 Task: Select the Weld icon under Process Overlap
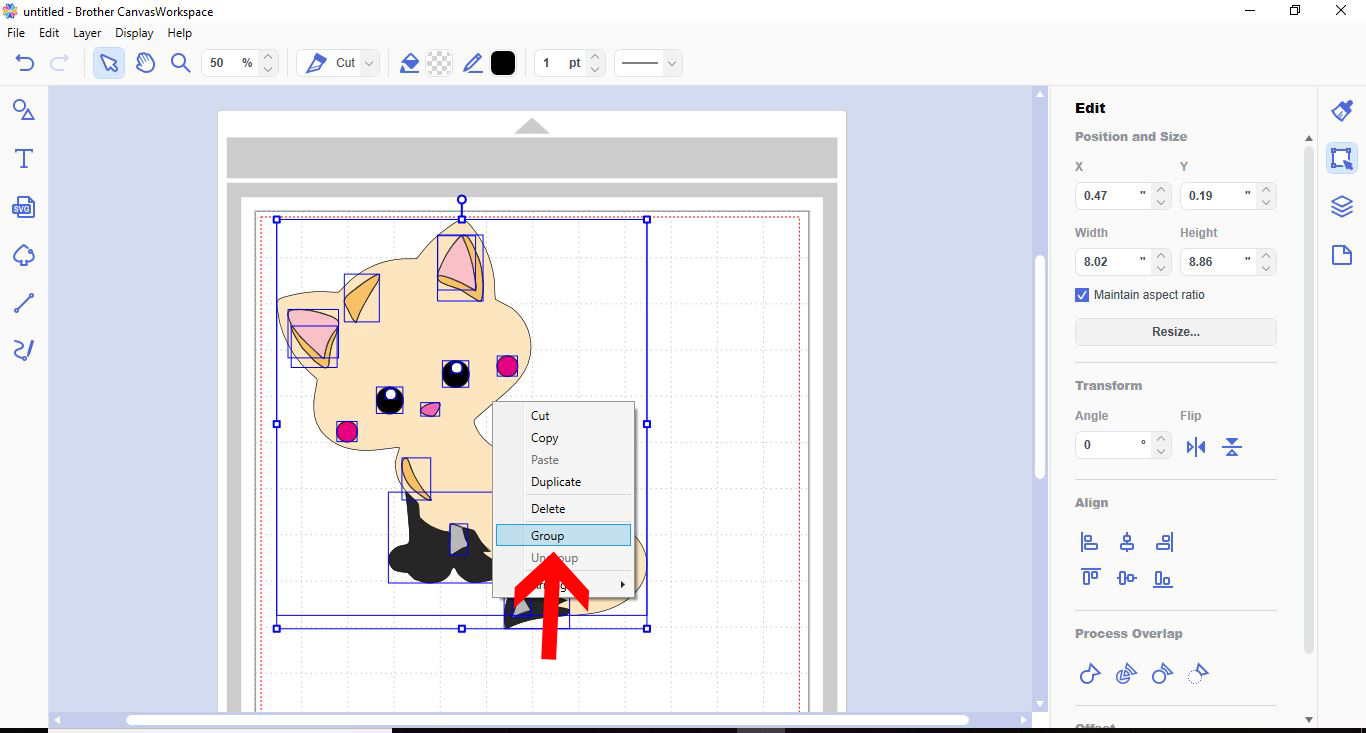pyautogui.click(x=1089, y=674)
